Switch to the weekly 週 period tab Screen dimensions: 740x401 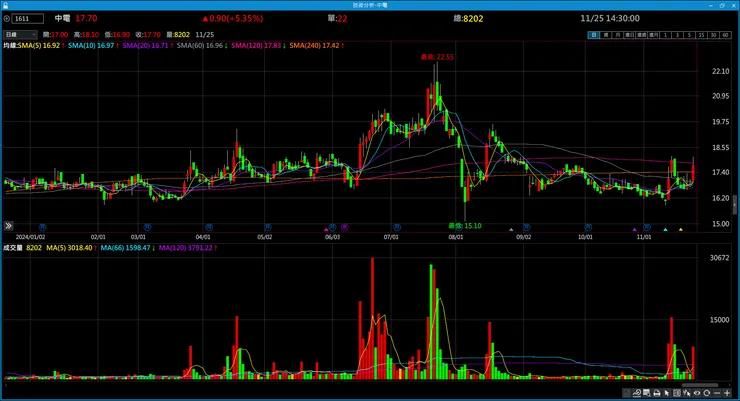pyautogui.click(x=605, y=35)
